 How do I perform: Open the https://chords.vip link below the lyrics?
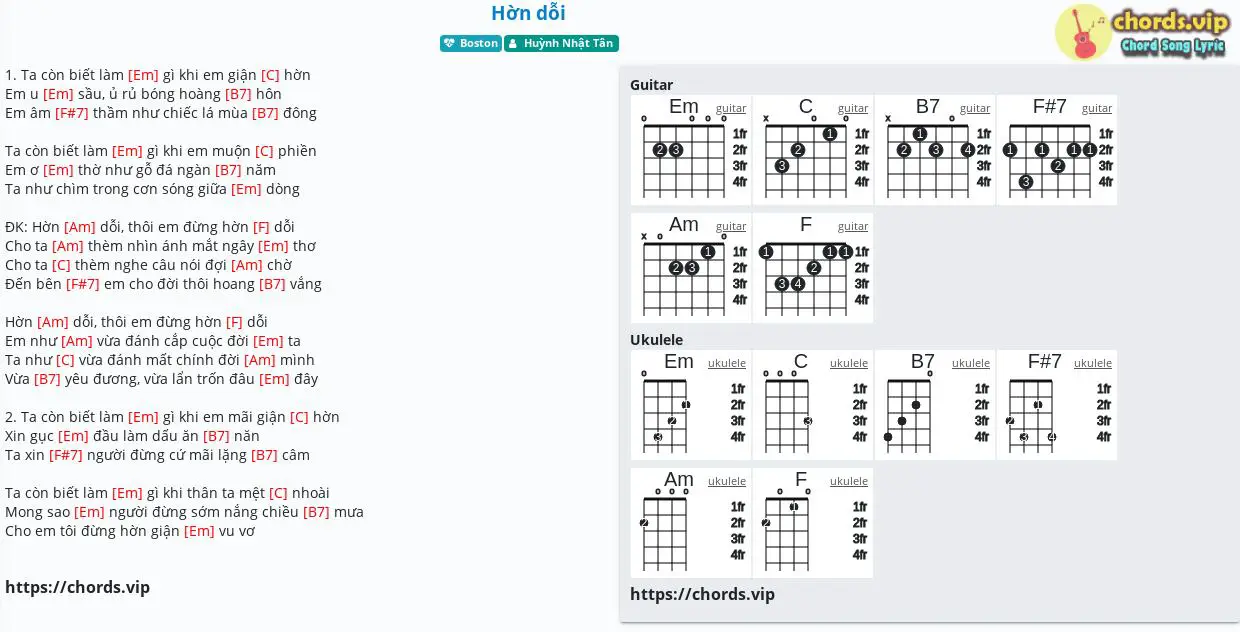coord(78,587)
